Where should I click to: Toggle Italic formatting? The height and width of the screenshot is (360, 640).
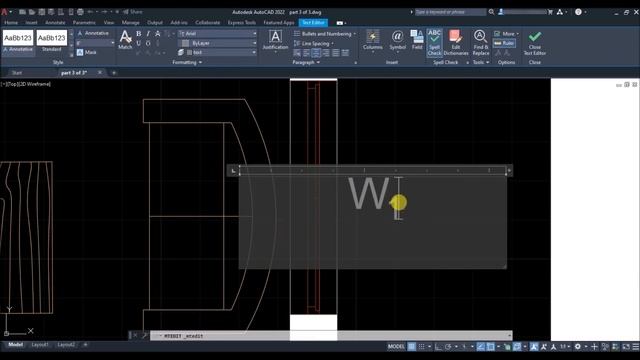tap(148, 33)
